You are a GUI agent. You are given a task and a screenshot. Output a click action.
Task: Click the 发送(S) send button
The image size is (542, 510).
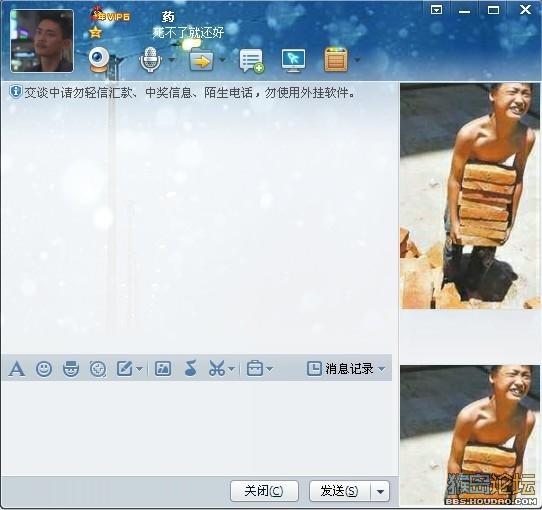(x=340, y=491)
